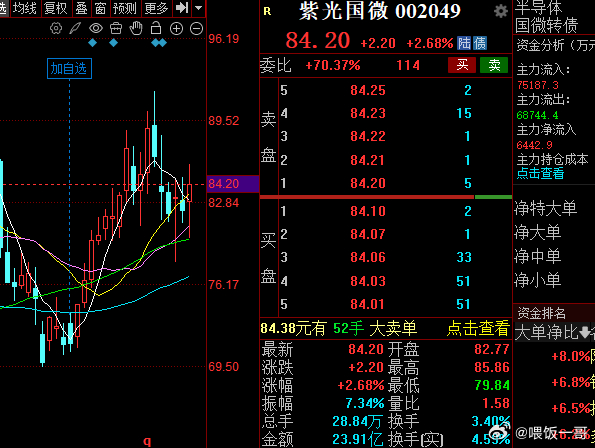Toggle the eye visibility icon
595x448 pixels.
96,28
